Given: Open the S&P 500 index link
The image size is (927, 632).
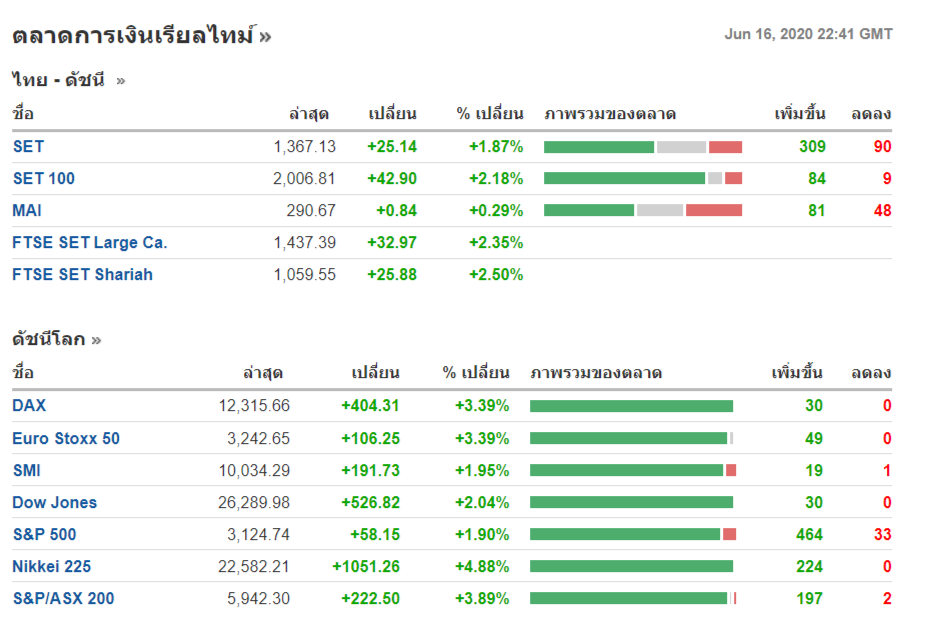Looking at the screenshot, I should [44, 535].
